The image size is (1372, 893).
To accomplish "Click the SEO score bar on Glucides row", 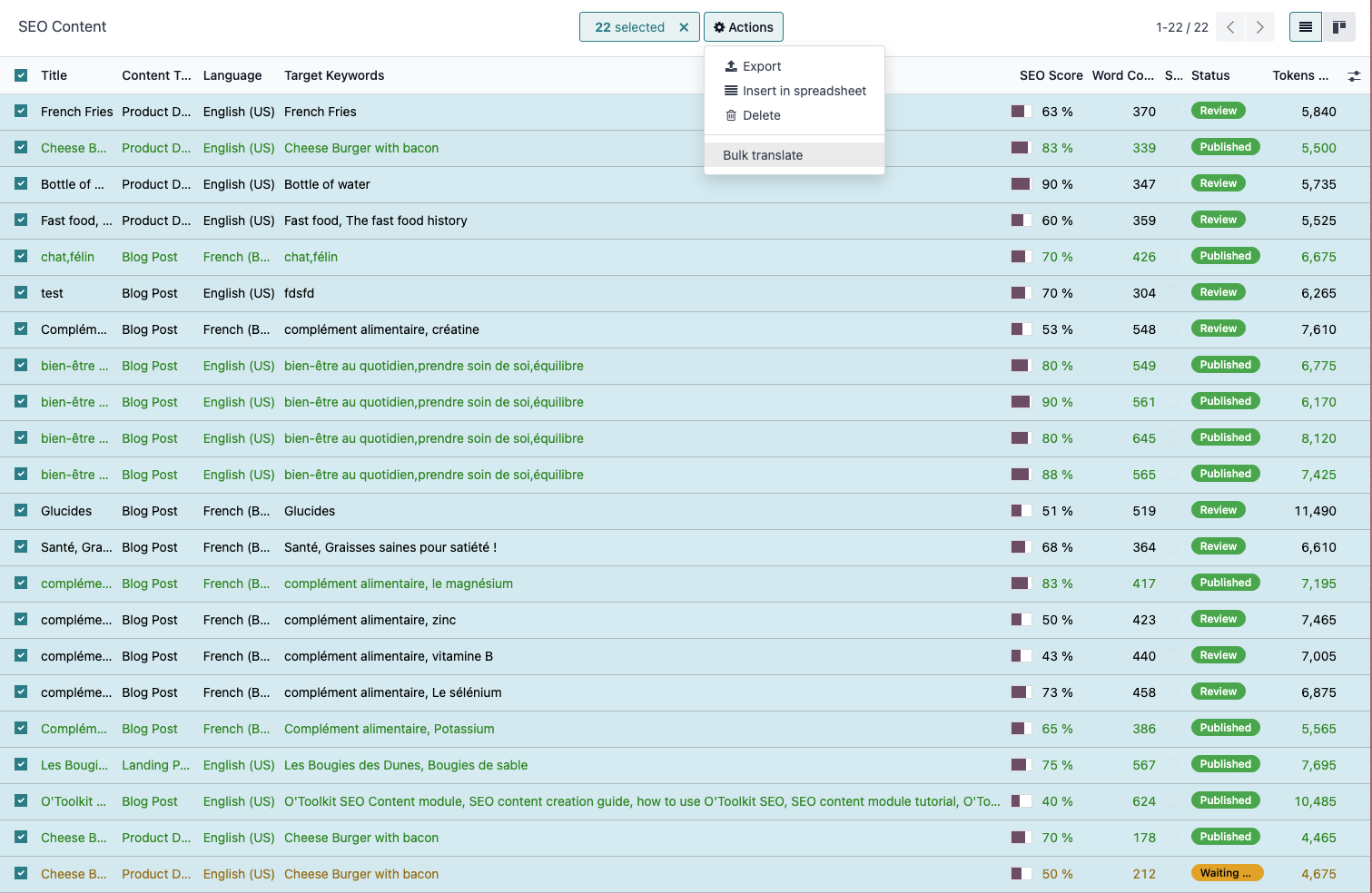I will 1023,510.
